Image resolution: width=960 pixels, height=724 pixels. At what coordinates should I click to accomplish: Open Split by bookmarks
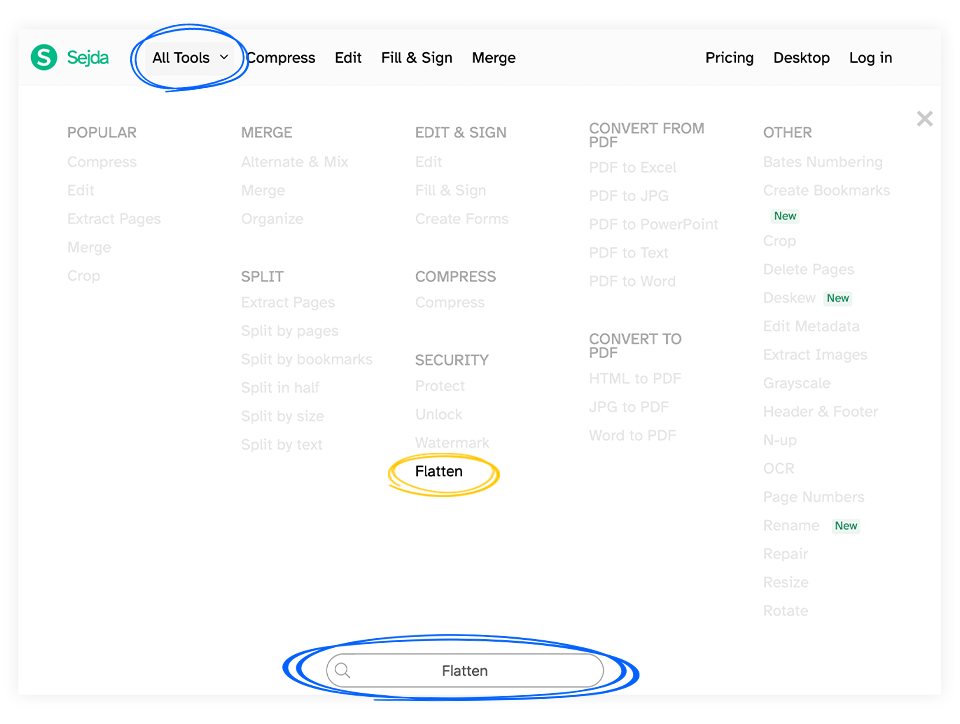(x=306, y=358)
